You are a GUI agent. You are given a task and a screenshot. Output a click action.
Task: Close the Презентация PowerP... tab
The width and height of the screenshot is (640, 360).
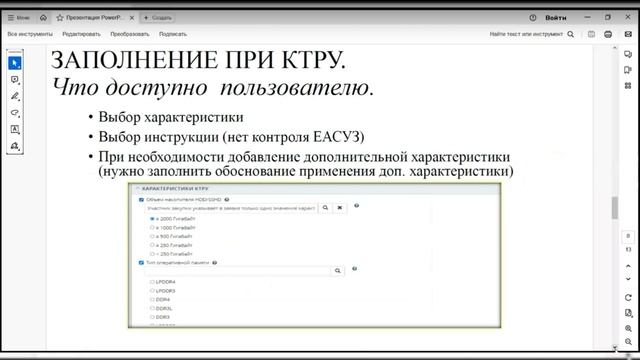click(x=132, y=18)
